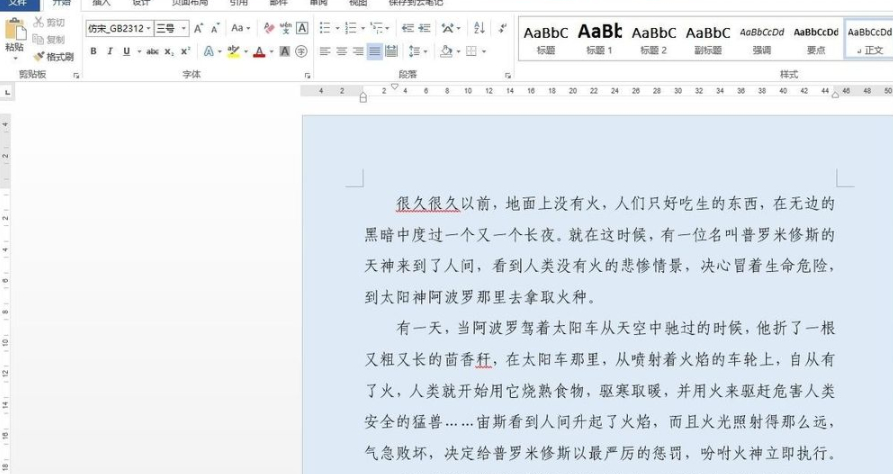Viewport: 893px width, 474px height.
Task: Click the tab selector L button
Action: (x=7, y=92)
